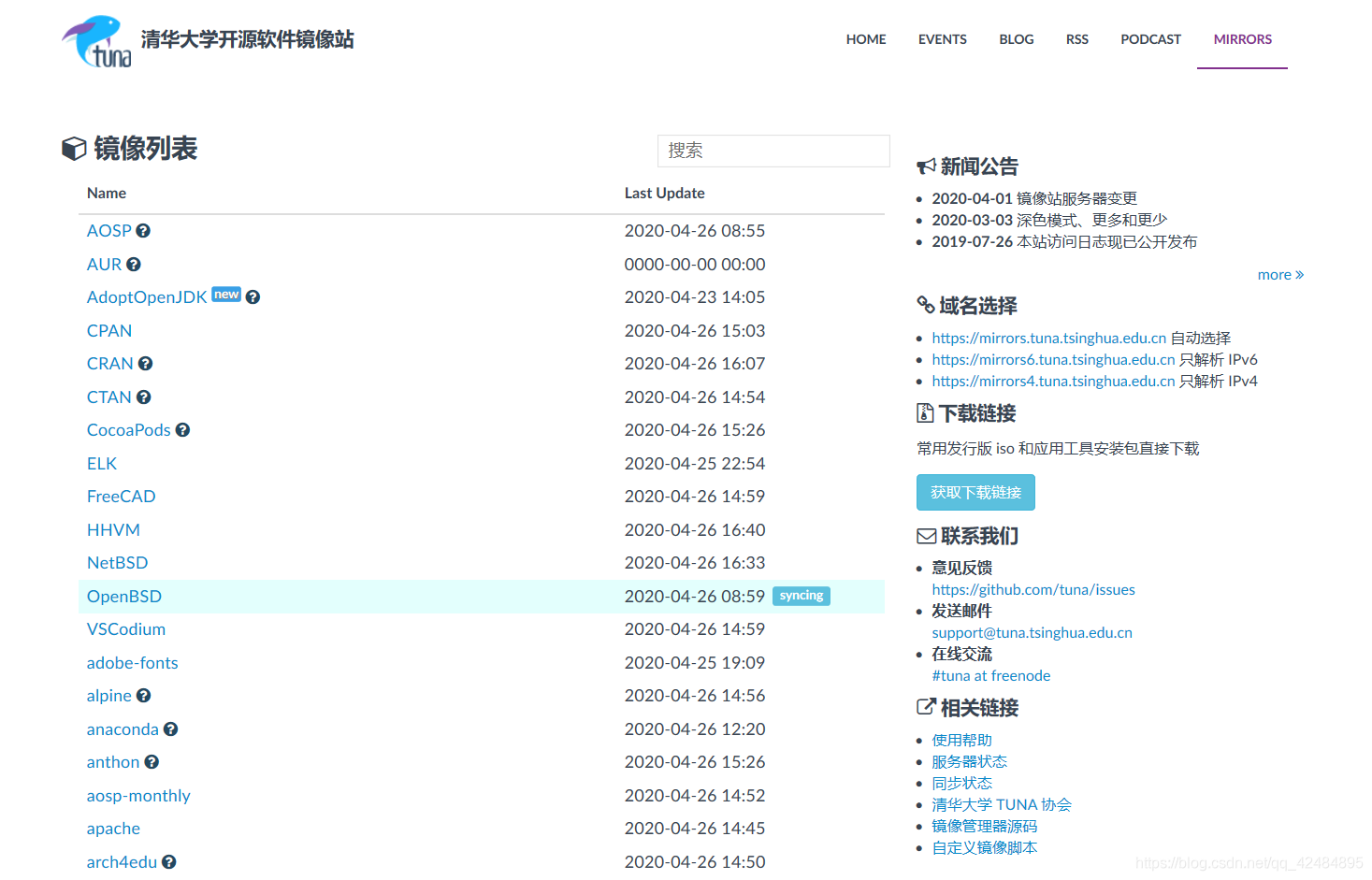Screen dimensions: 1372x880
Task: Open the NetBSD mirror link
Action: pos(118,563)
